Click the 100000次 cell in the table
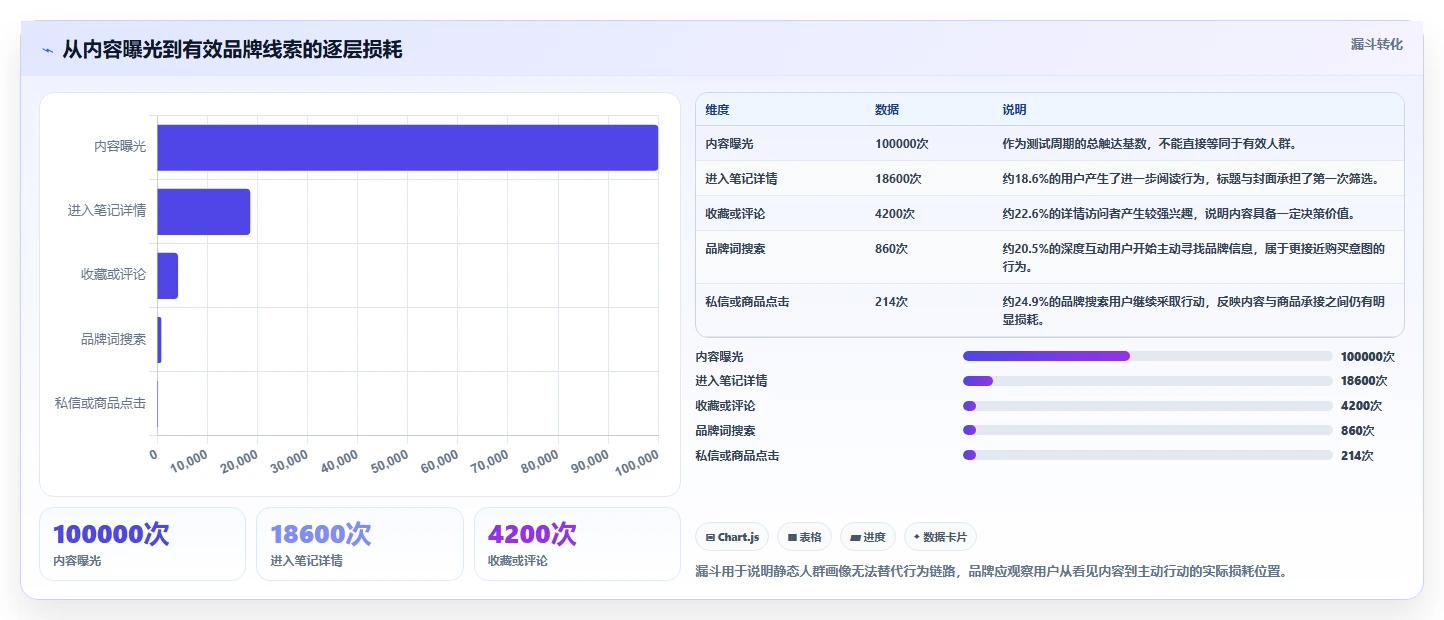The width and height of the screenshot is (1444, 620). 902,144
